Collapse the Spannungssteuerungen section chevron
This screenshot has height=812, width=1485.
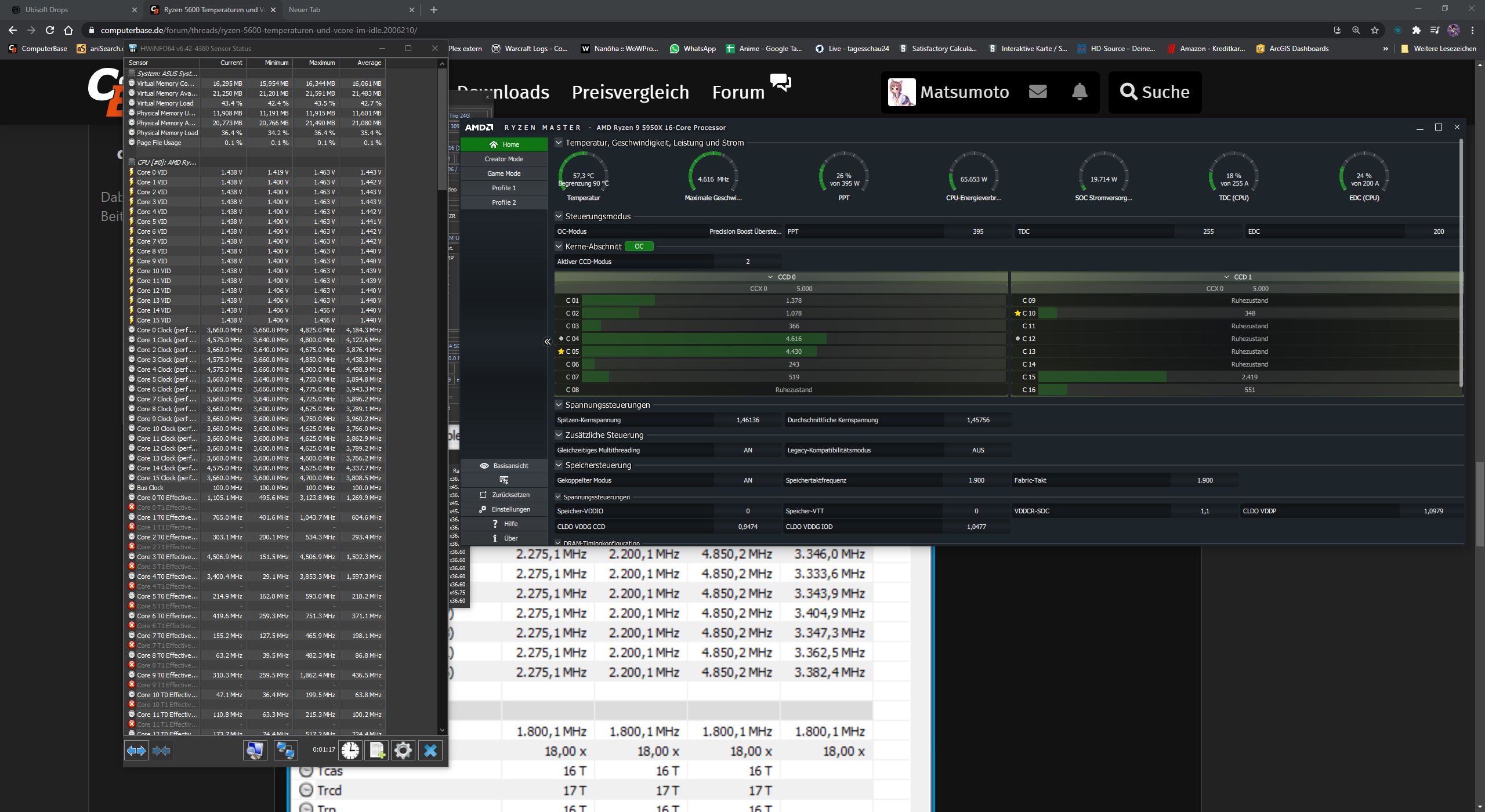coord(559,405)
